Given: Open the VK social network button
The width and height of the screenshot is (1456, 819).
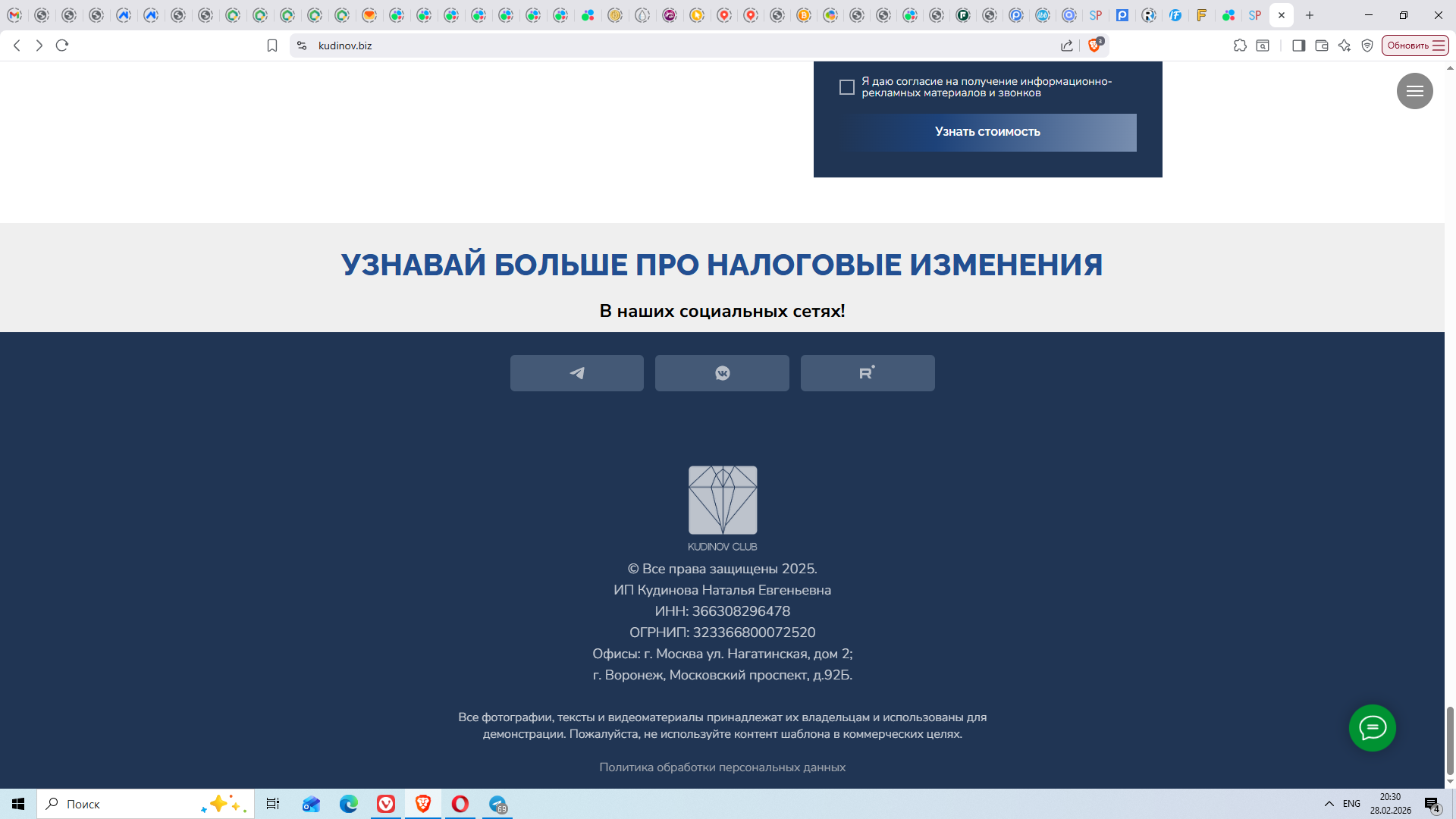Looking at the screenshot, I should pos(722,373).
